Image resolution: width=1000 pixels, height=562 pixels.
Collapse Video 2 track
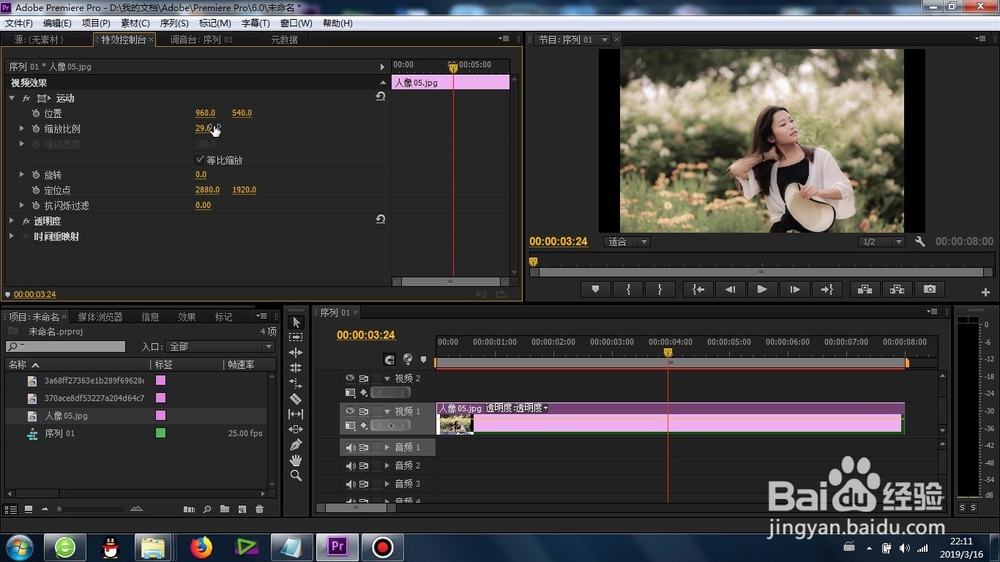click(387, 378)
